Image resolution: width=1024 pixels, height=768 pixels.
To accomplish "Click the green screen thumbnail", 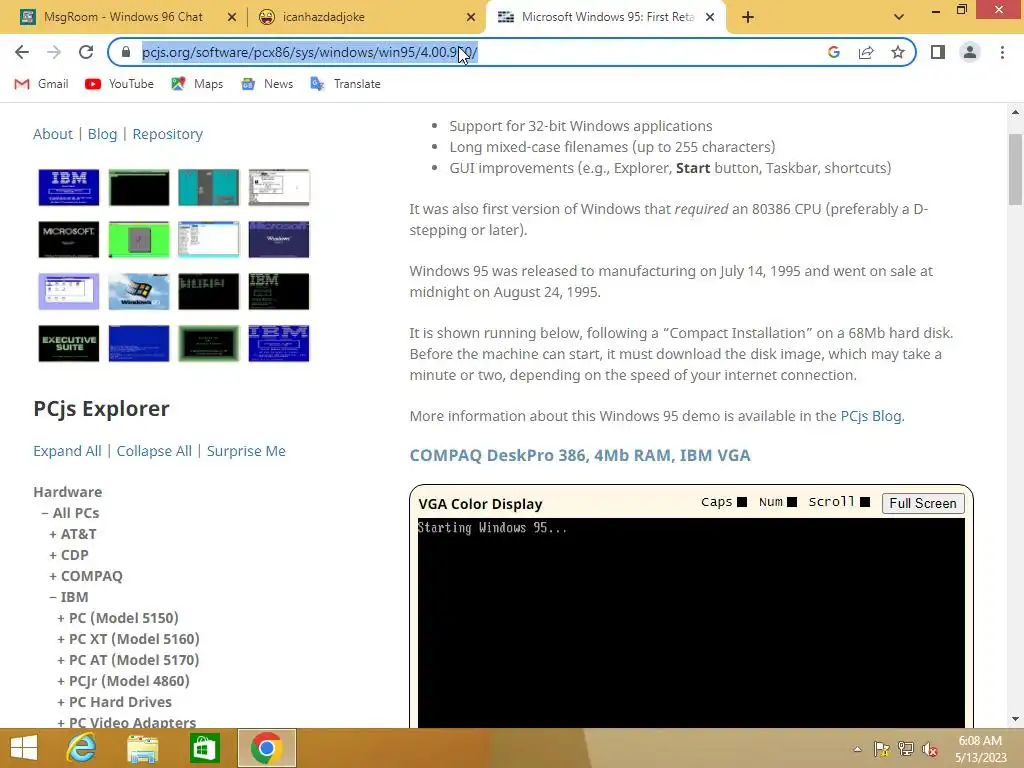I will tap(139, 240).
